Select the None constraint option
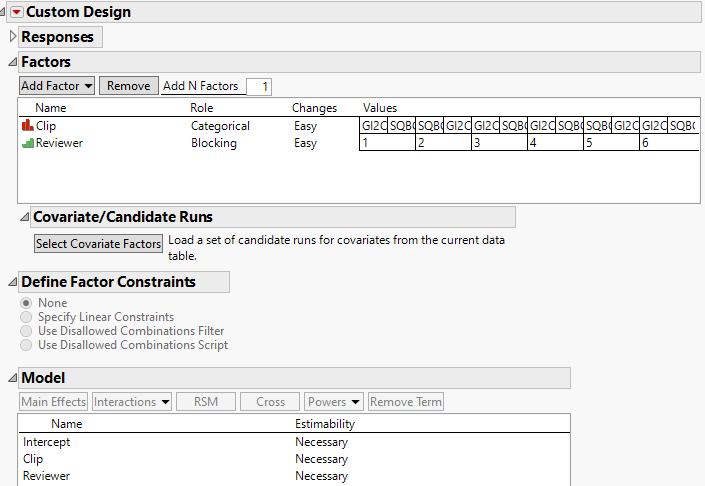The image size is (705, 486). (x=27, y=303)
